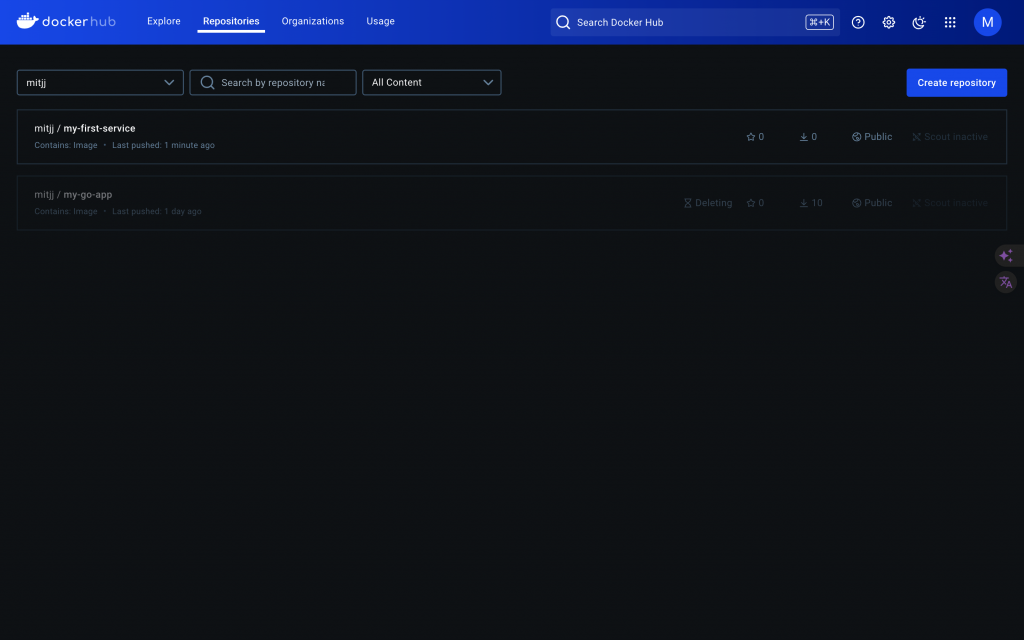Click the Deleting hourglass icon for my-go-app

point(687,203)
